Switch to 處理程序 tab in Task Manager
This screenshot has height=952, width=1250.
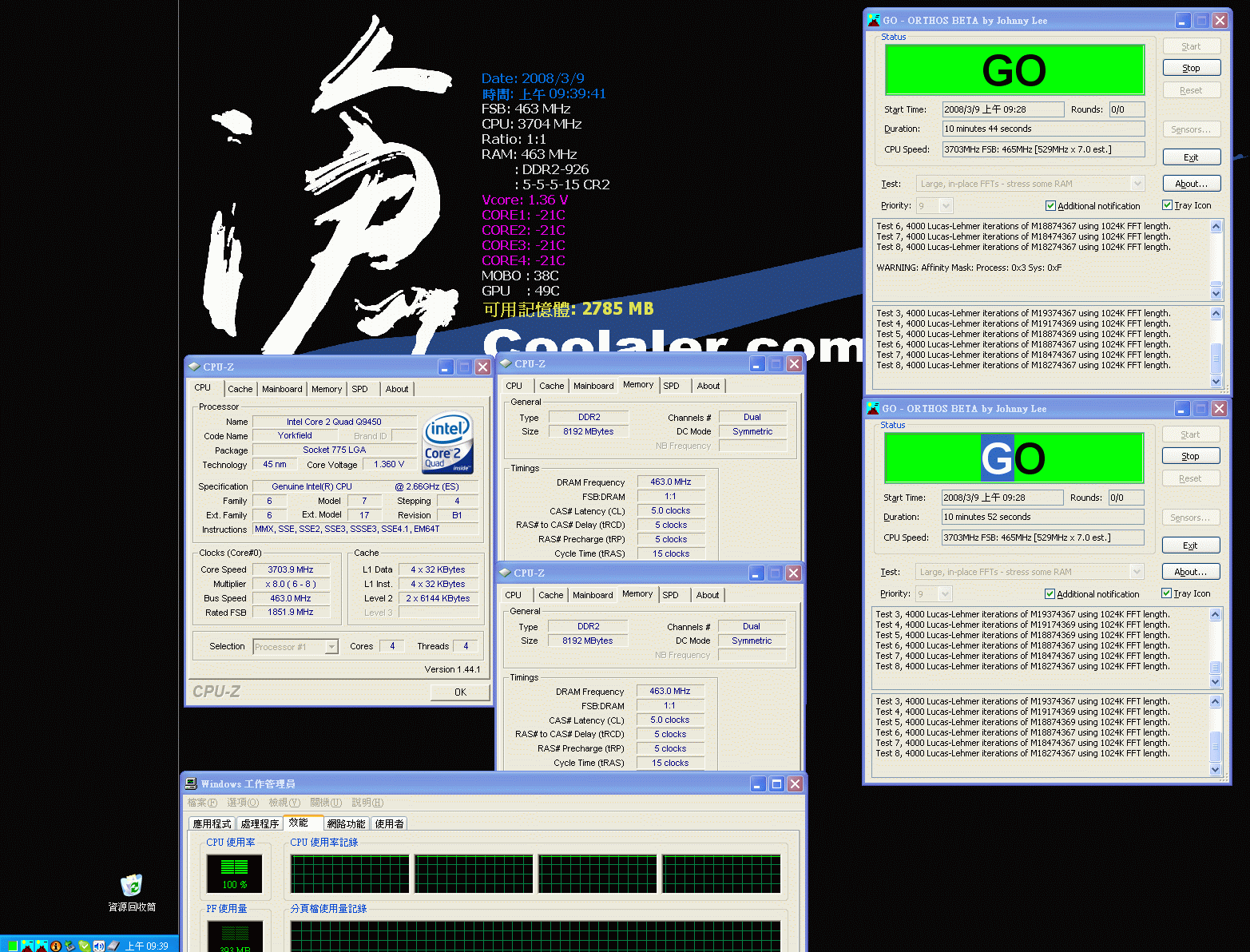point(260,824)
